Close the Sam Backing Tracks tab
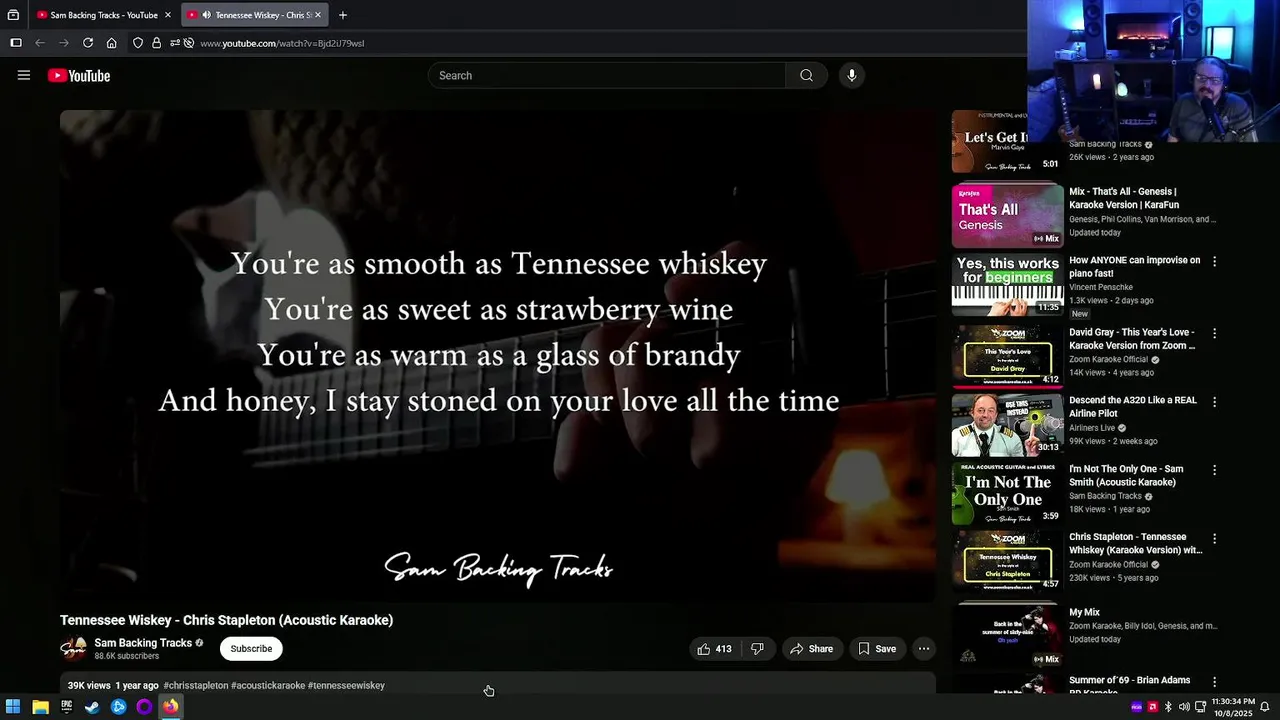The height and width of the screenshot is (720, 1280). (168, 15)
